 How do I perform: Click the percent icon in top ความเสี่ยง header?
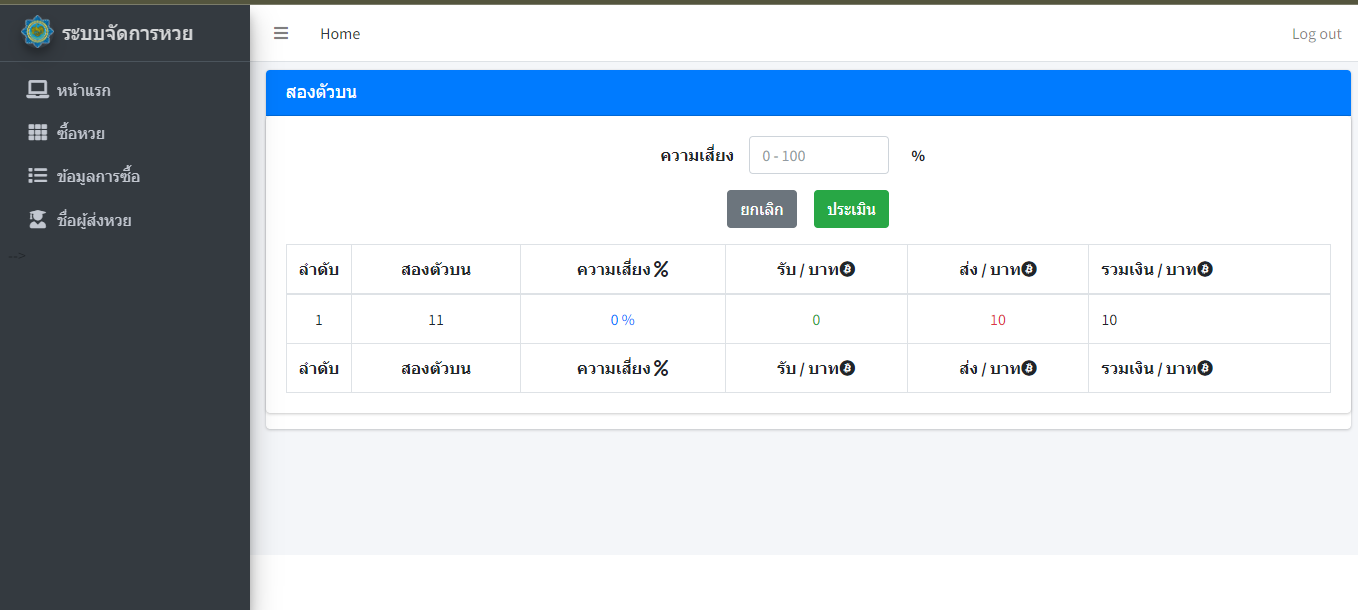click(x=661, y=269)
